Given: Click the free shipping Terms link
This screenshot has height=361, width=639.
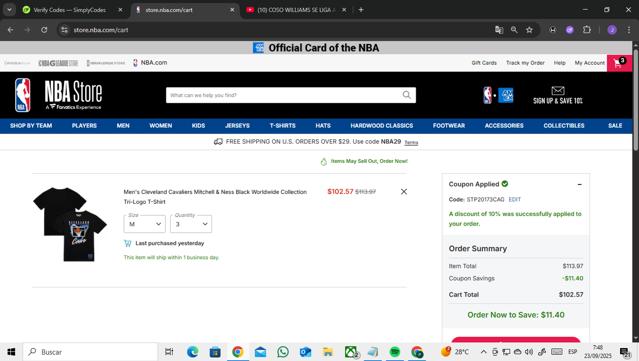Looking at the screenshot, I should pyautogui.click(x=411, y=142).
